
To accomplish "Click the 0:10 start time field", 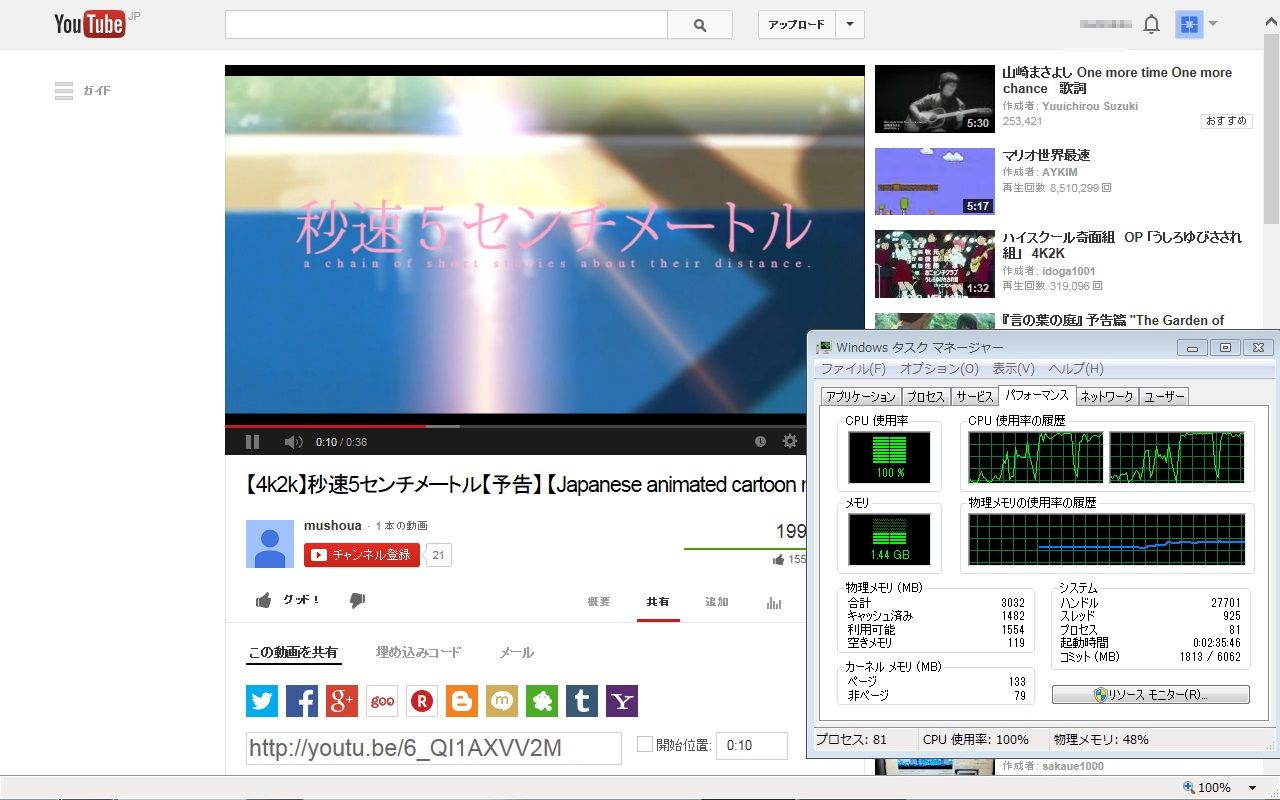I will [752, 745].
